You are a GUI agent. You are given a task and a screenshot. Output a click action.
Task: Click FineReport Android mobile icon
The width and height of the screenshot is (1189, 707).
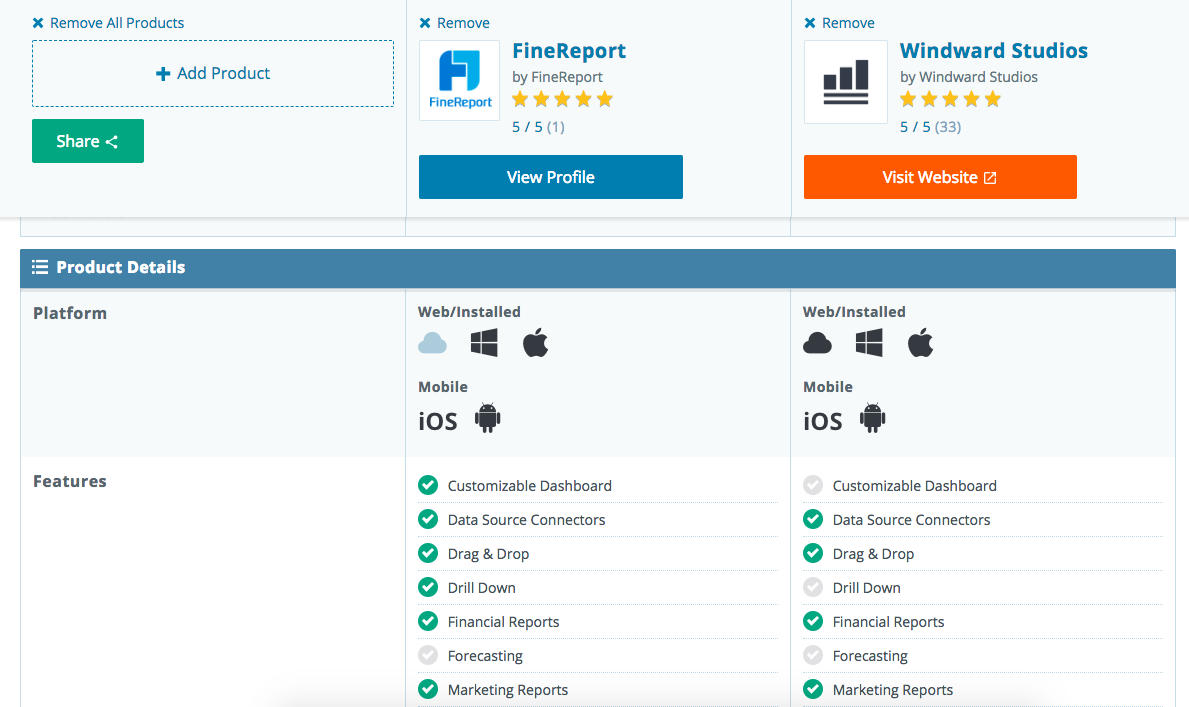(x=488, y=418)
